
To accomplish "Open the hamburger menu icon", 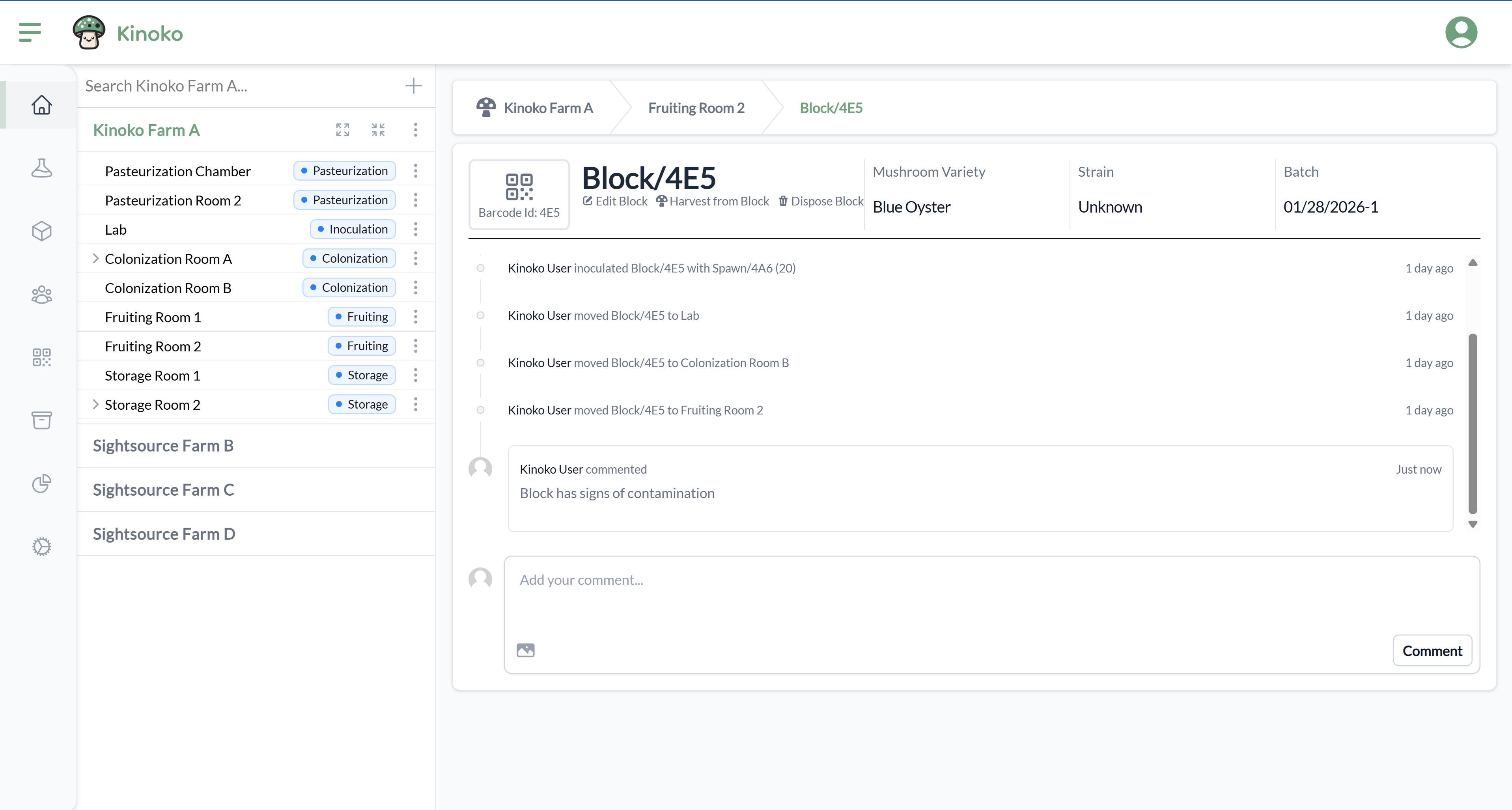I will pyautogui.click(x=29, y=32).
